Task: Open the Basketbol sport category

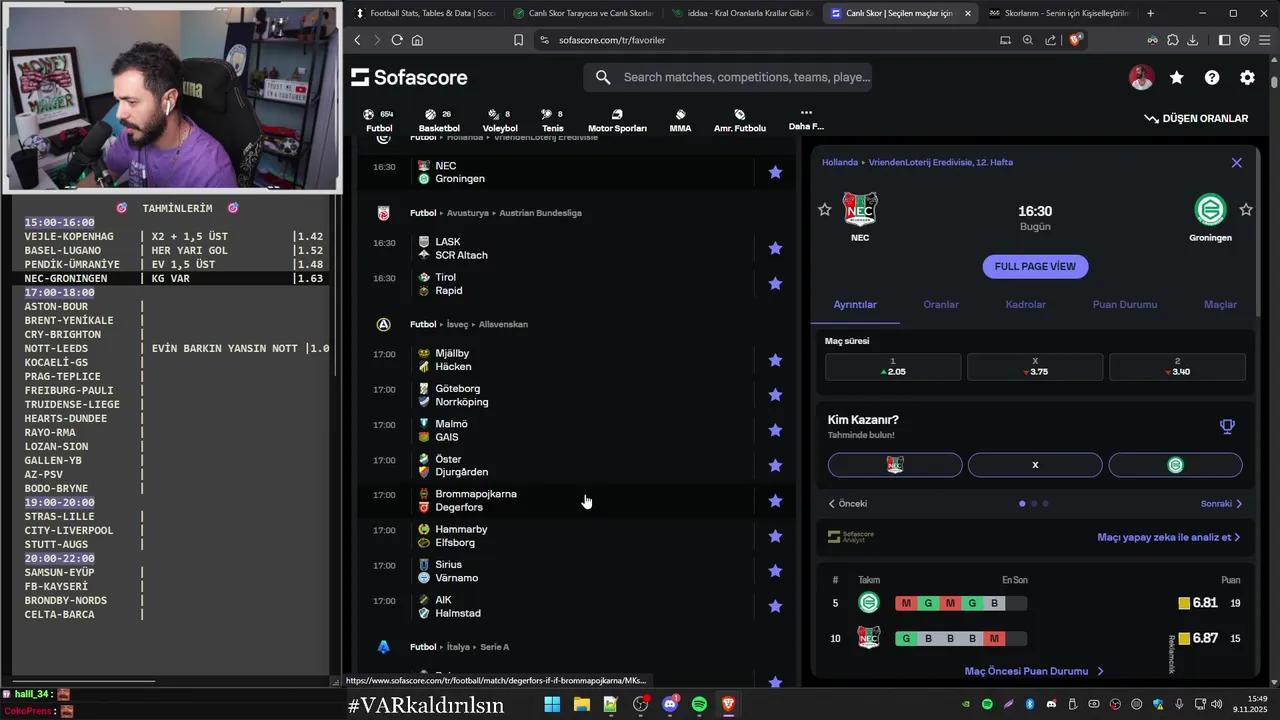Action: coord(438,120)
